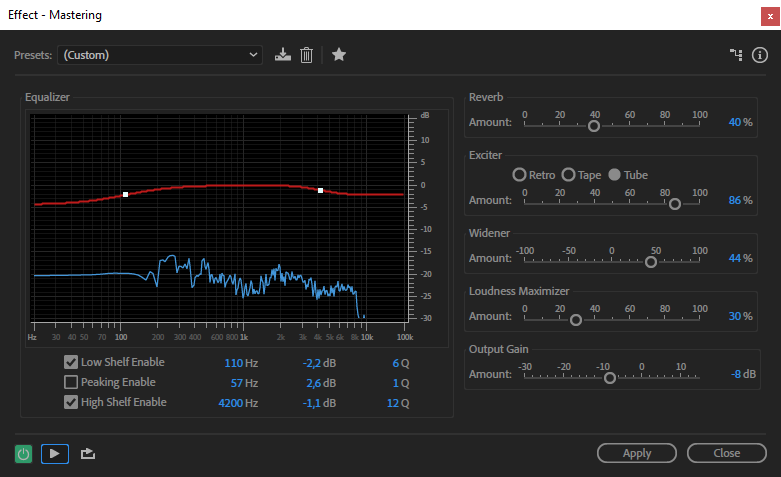781x477 pixels.
Task: Select the Retro exciter mode
Action: click(519, 175)
